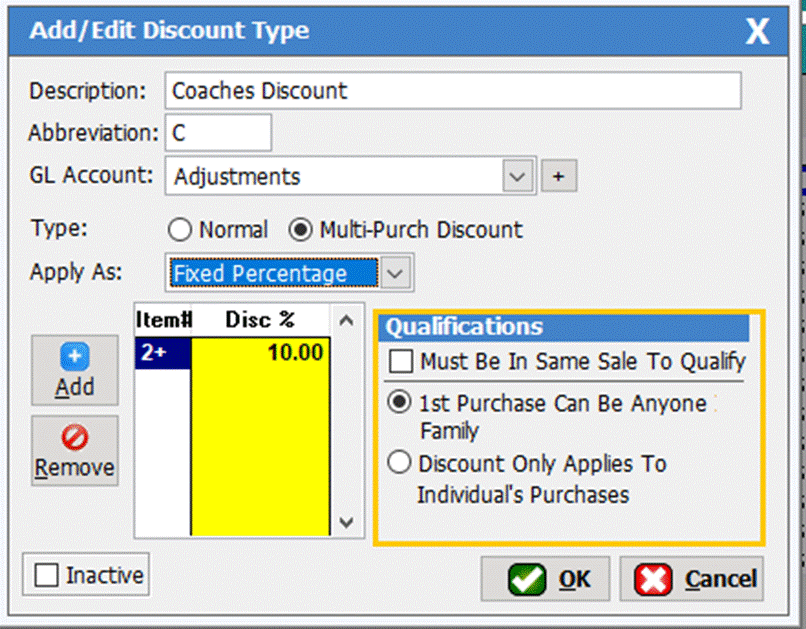Image resolution: width=806 pixels, height=629 pixels.
Task: Choose Discount Only Applies To Individual's Purchases
Action: pos(400,463)
